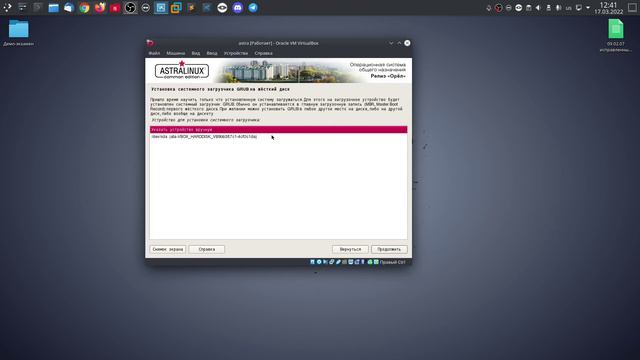Click the display tray icon beside the layout indicator

pos(579,8)
